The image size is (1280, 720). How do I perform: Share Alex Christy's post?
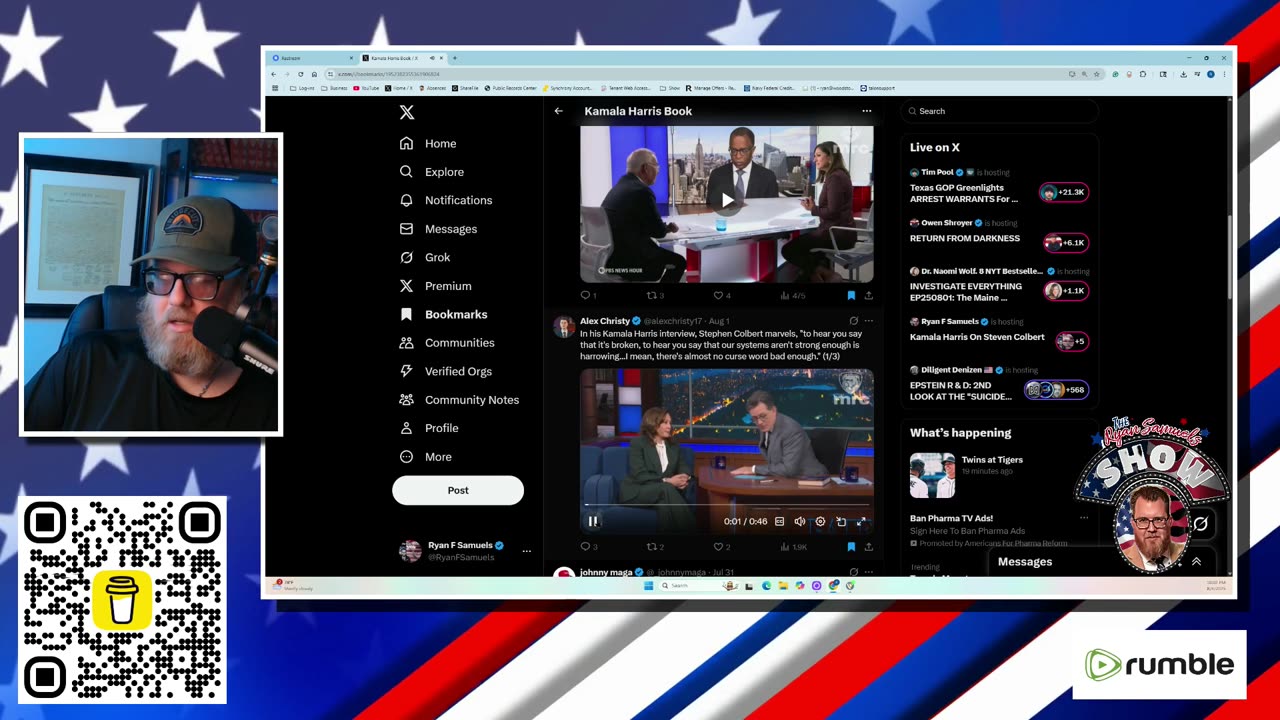tap(868, 547)
